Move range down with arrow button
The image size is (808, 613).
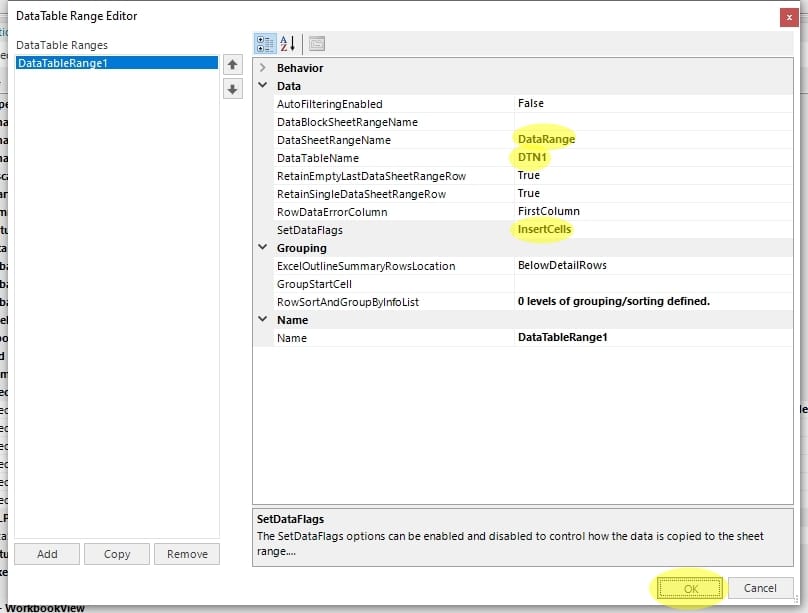[232, 89]
